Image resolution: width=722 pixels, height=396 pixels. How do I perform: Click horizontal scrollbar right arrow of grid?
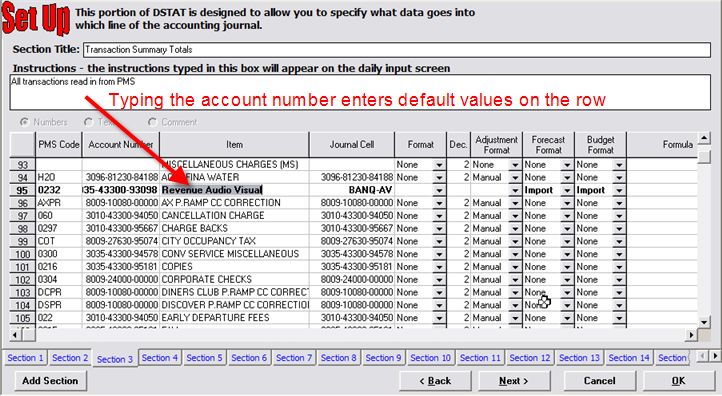click(691, 335)
